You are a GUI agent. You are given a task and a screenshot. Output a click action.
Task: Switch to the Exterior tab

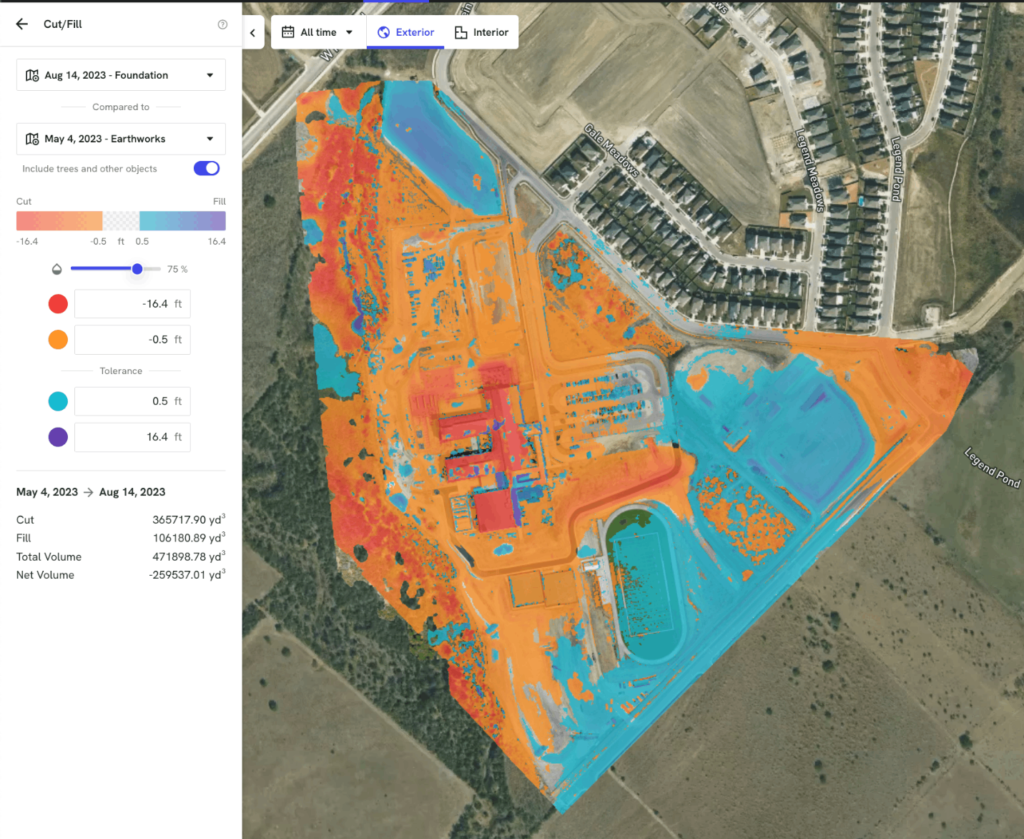click(x=405, y=32)
